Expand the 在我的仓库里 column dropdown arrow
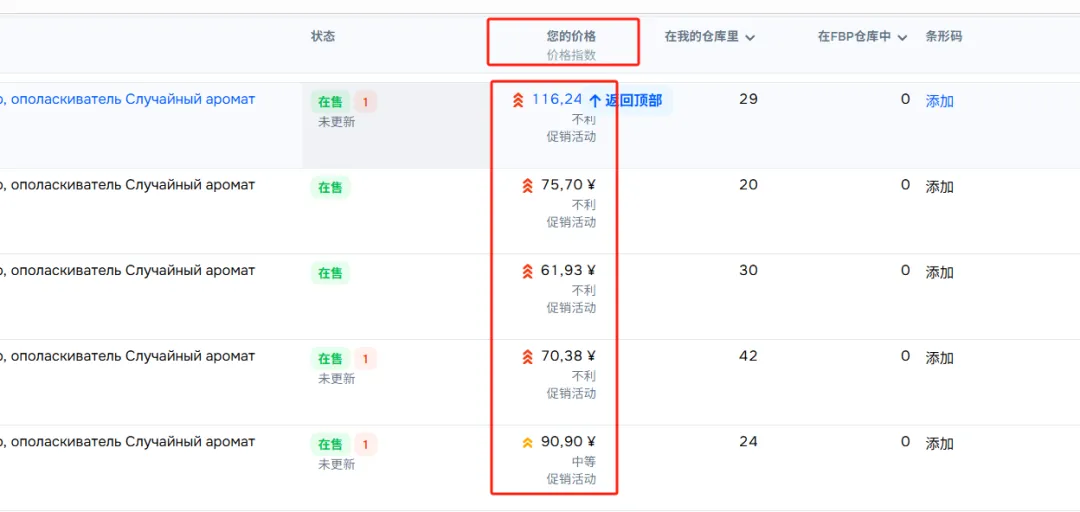The height and width of the screenshot is (512, 1080). point(750,38)
